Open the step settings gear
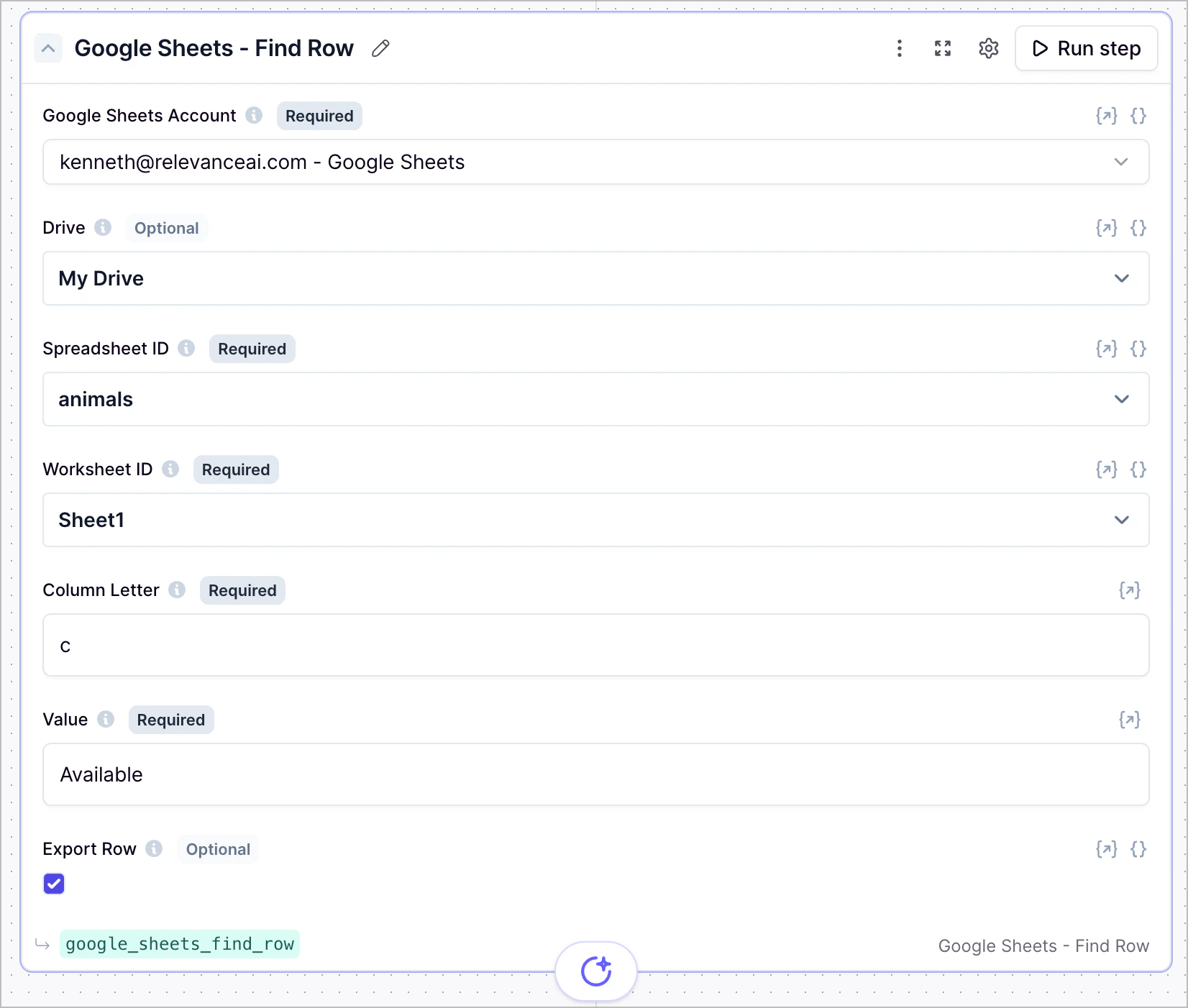The width and height of the screenshot is (1188, 1008). 988,48
